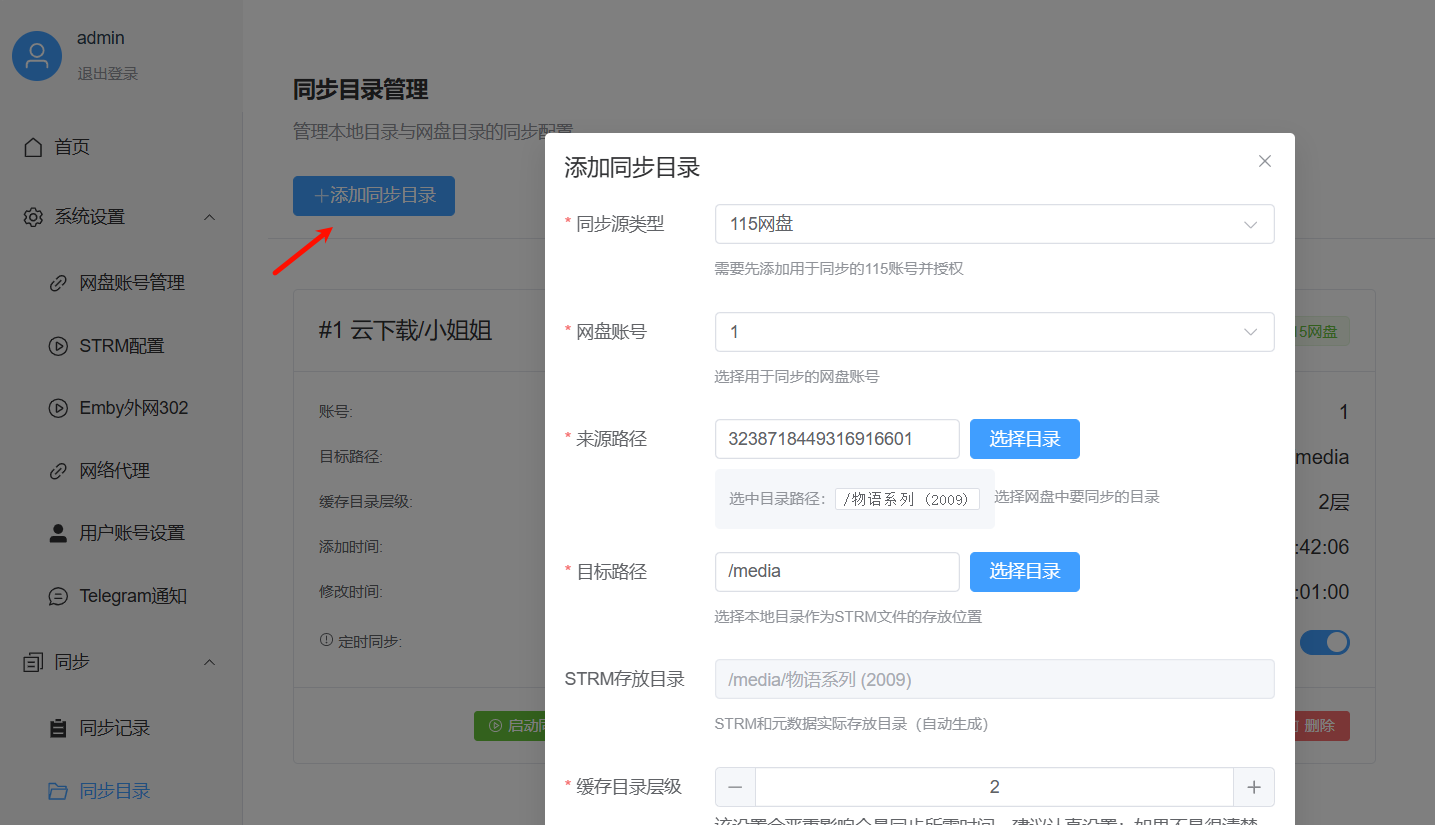Screen dimensions: 1435x825
Task: Open Emby外网302 settings via its play icon
Action: coord(60,407)
